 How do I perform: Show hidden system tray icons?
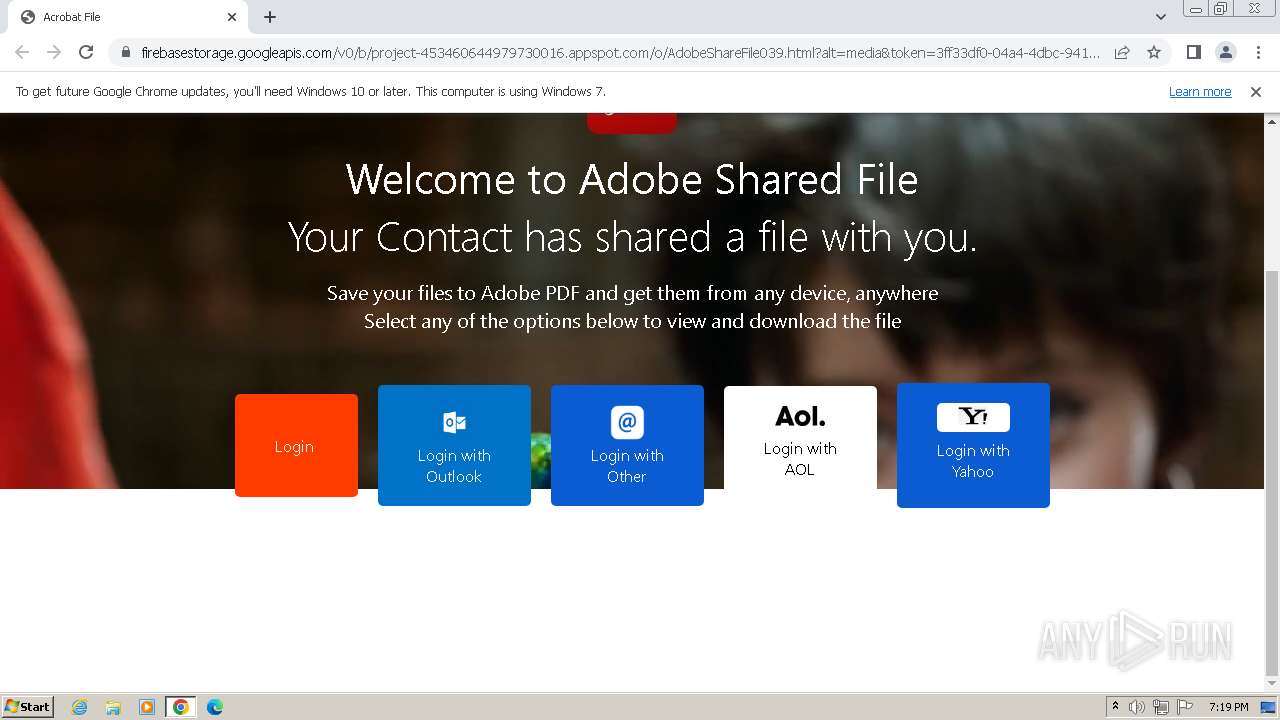coord(1115,707)
